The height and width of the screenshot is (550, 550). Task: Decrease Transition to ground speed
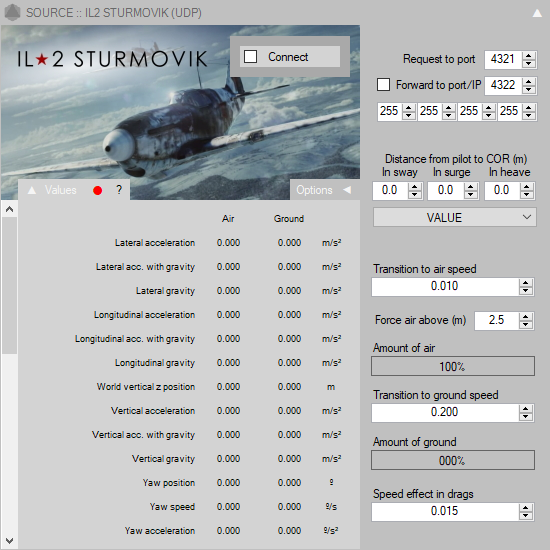click(525, 417)
